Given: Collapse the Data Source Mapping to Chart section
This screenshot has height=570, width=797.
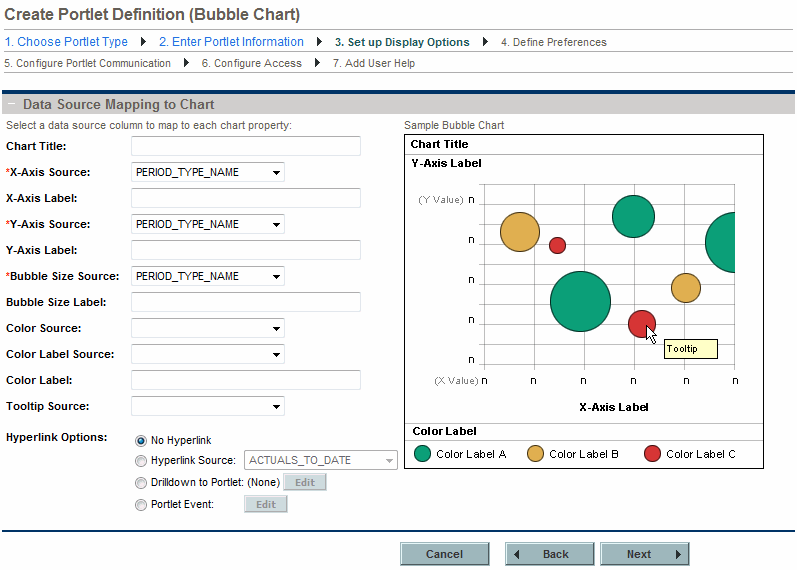Looking at the screenshot, I should tap(11, 104).
